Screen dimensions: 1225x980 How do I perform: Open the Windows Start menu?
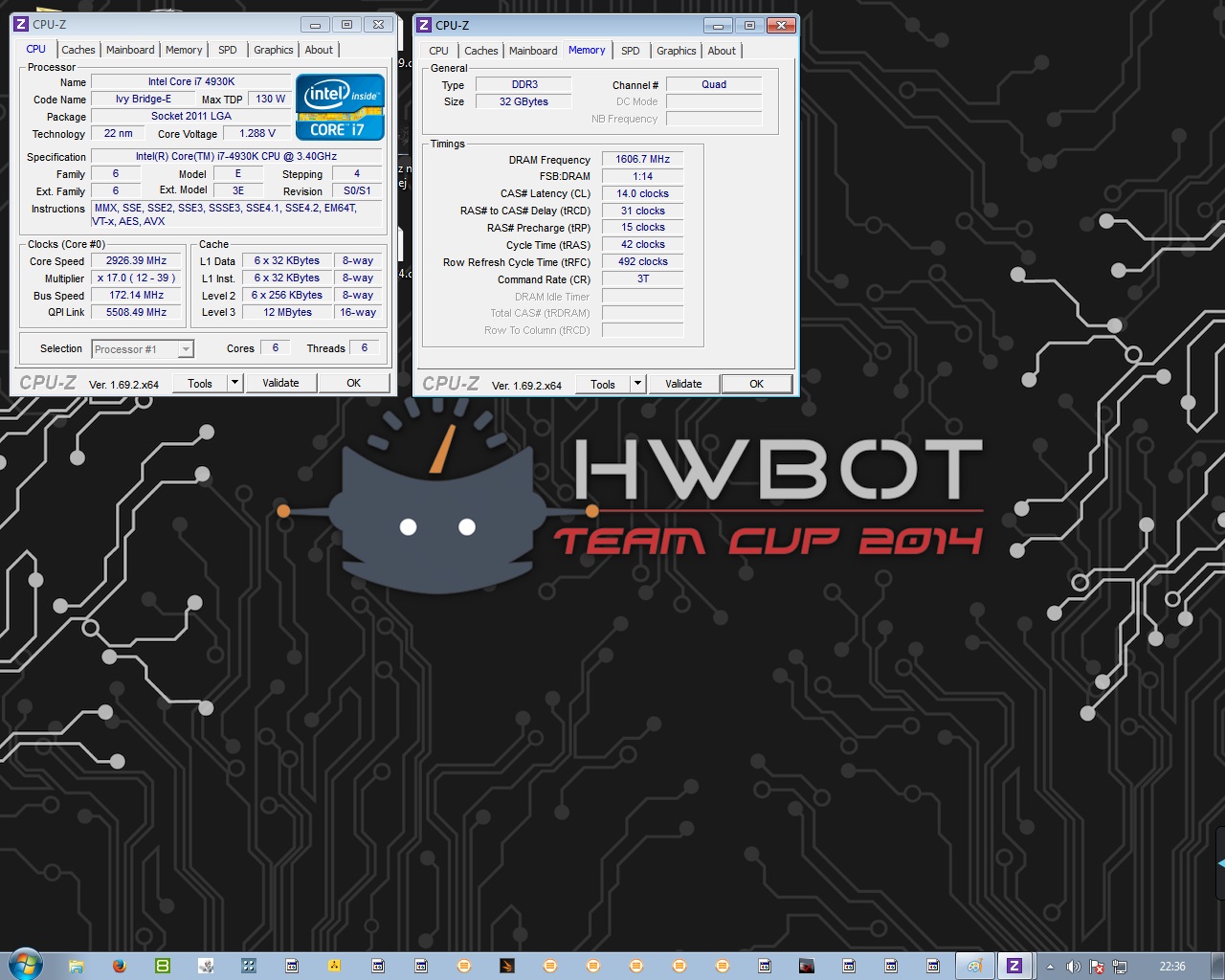26,965
